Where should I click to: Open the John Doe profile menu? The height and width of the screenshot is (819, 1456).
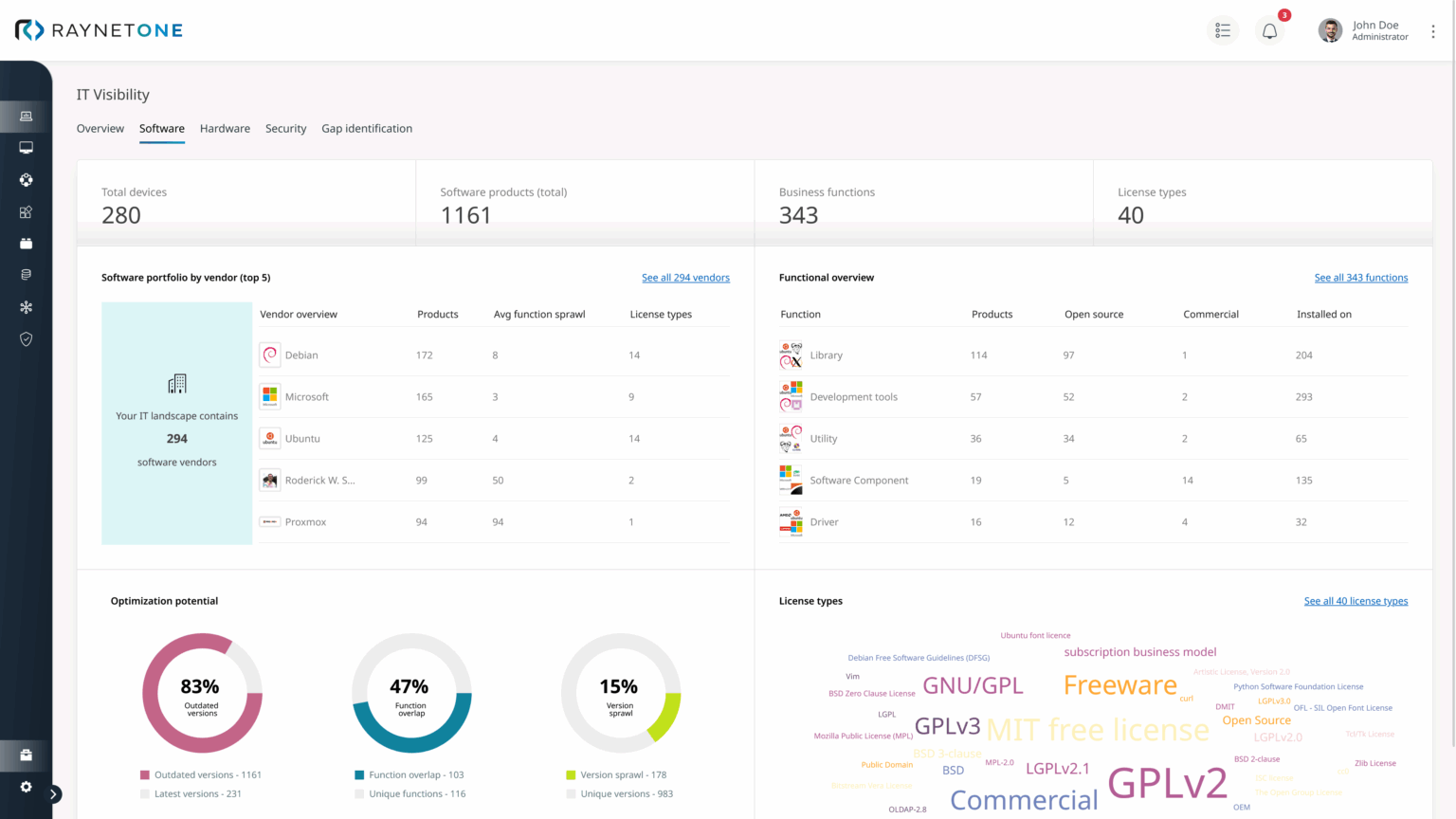click(1365, 30)
